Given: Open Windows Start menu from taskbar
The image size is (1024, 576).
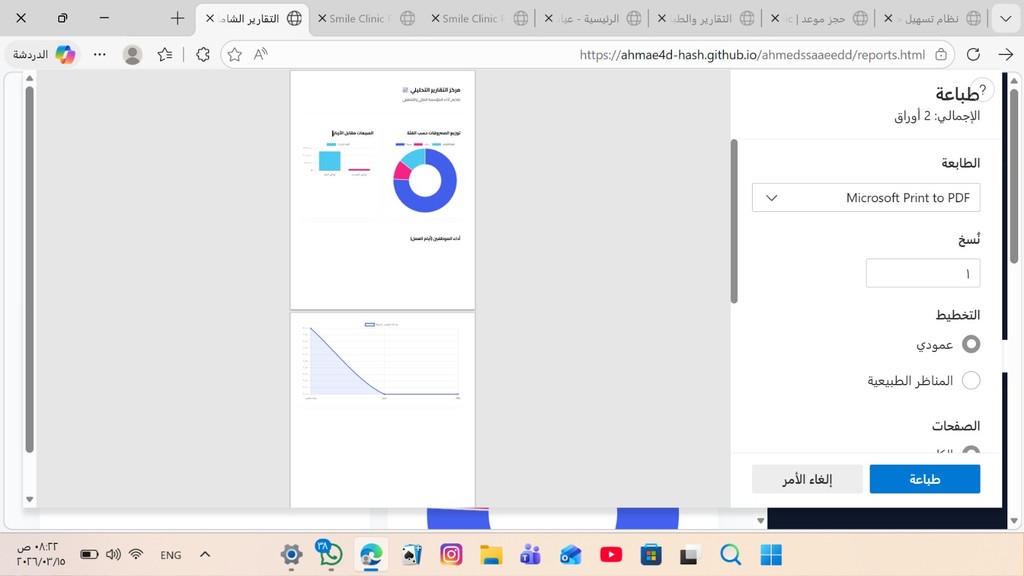Looking at the screenshot, I should pyautogui.click(x=771, y=554).
